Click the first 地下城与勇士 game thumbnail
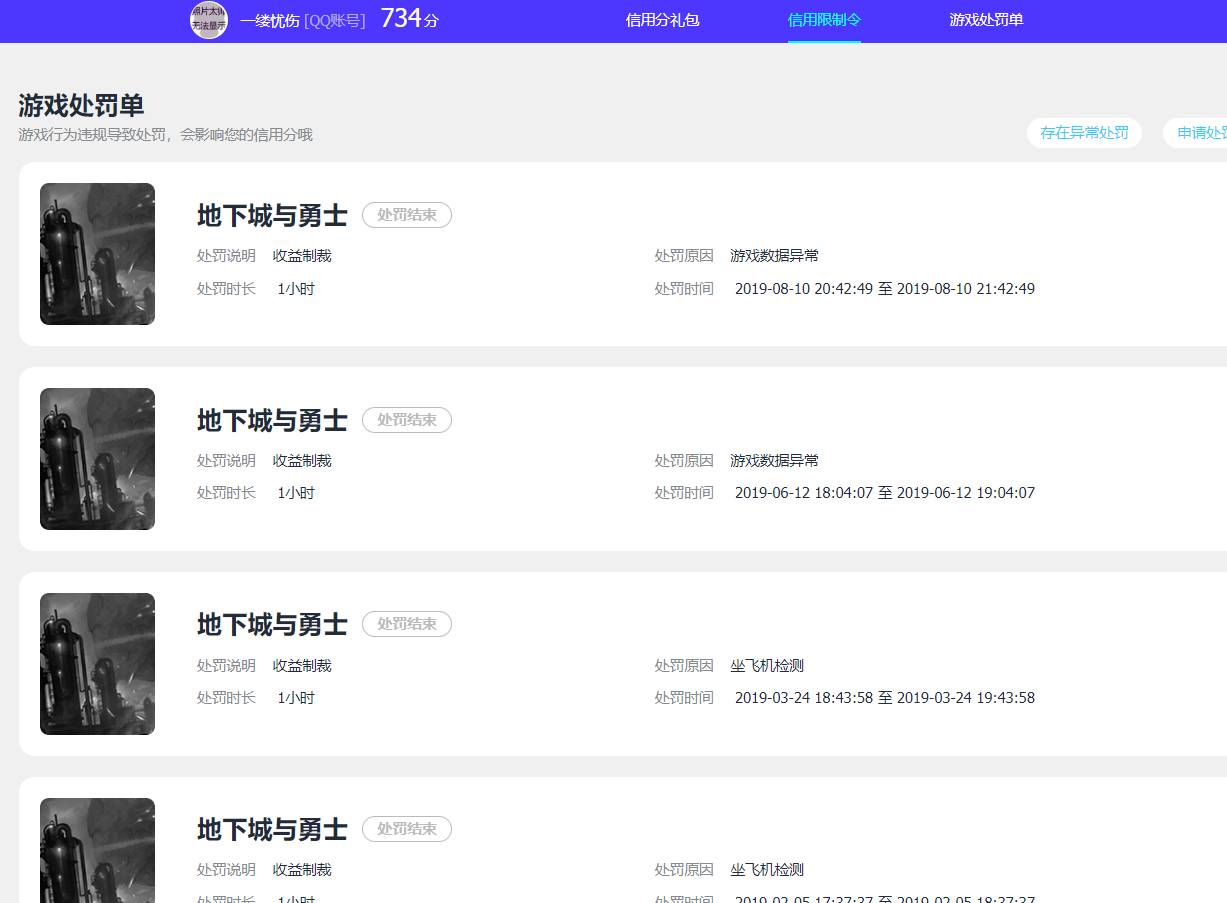The width and height of the screenshot is (1227, 903). 97,254
